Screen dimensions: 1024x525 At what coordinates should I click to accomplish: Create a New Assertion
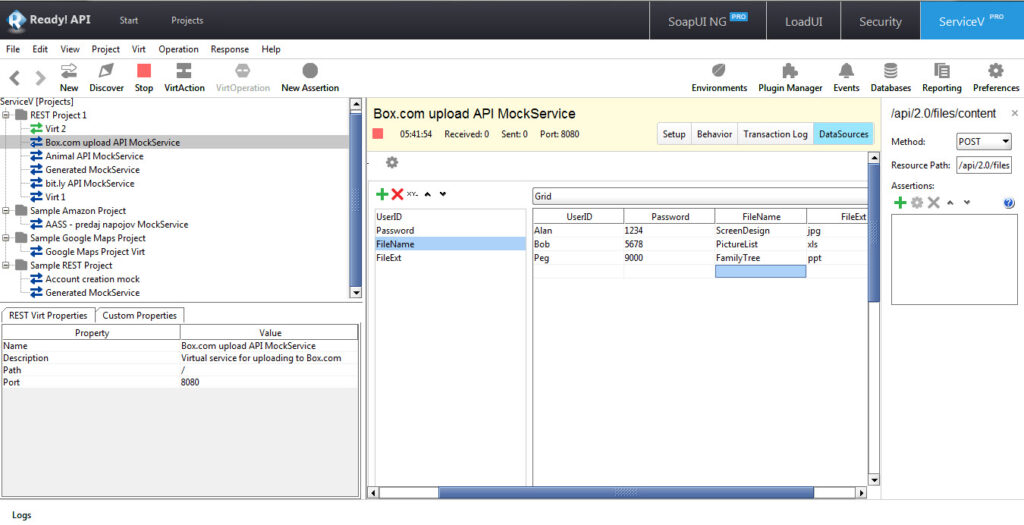pyautogui.click(x=310, y=78)
